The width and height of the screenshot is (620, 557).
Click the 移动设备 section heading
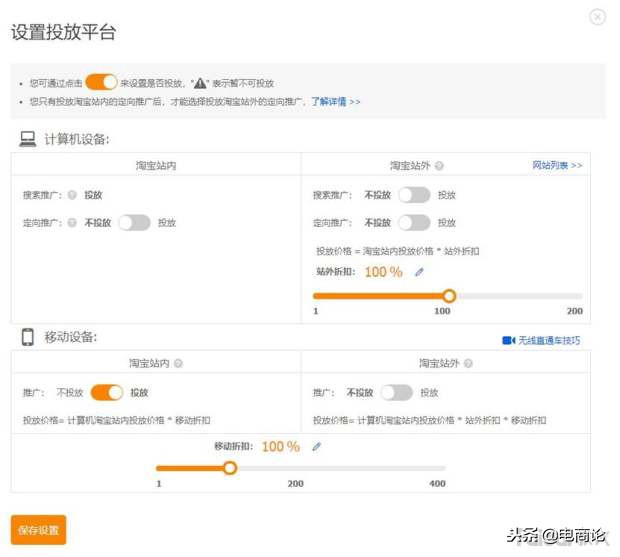70,337
